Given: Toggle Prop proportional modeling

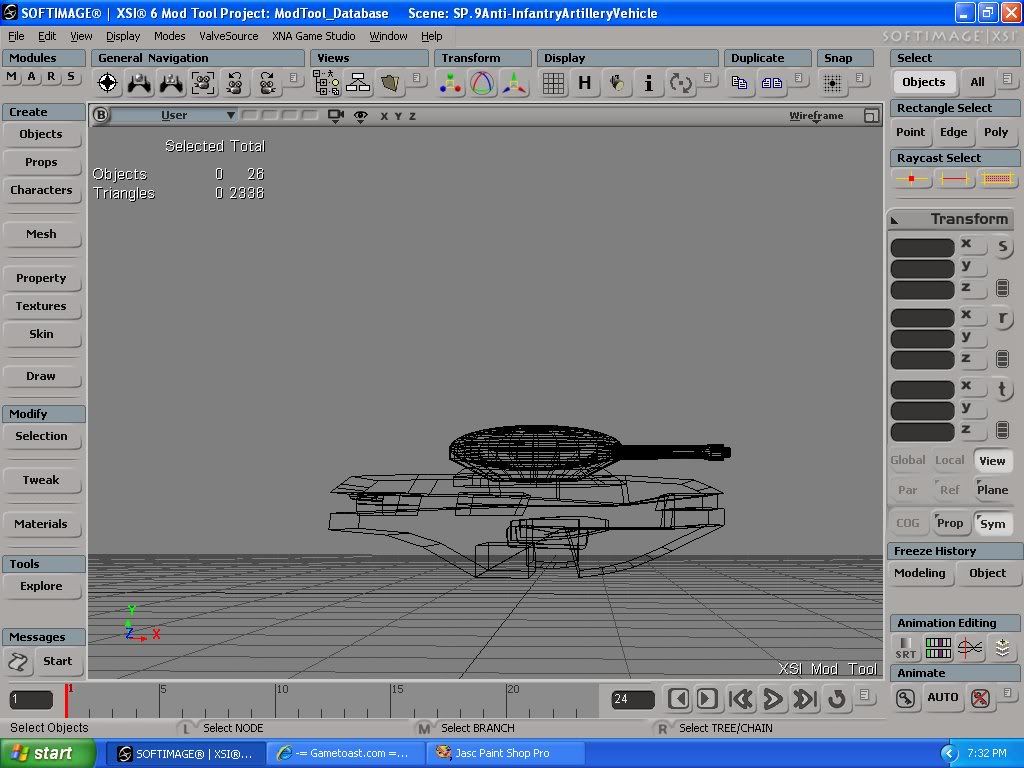Looking at the screenshot, I should click(950, 522).
